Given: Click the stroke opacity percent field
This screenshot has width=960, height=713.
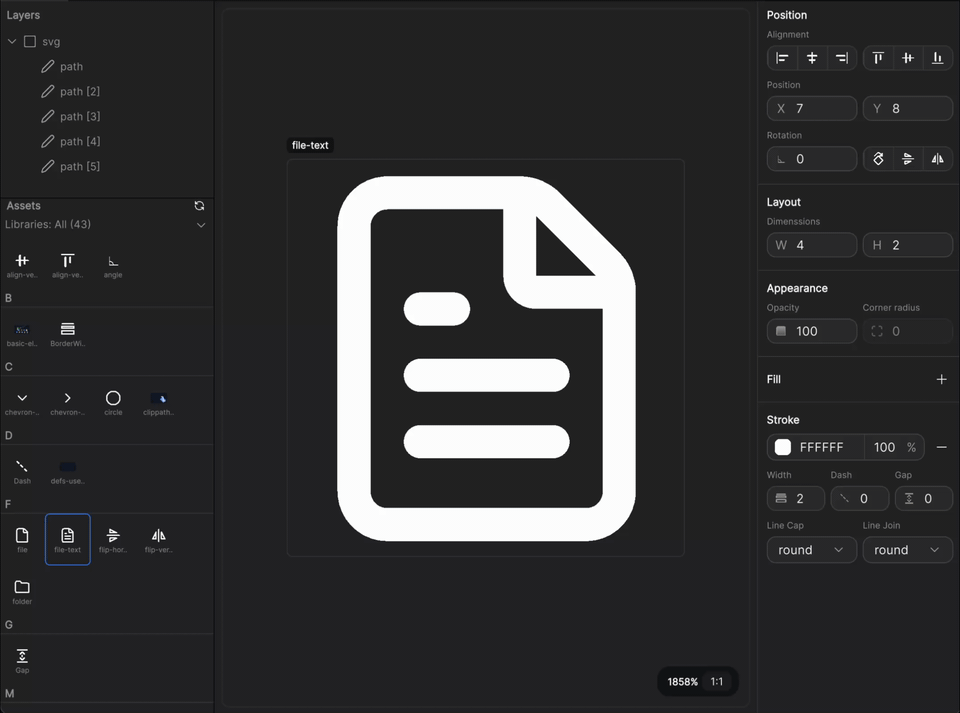Looking at the screenshot, I should click(x=894, y=447).
